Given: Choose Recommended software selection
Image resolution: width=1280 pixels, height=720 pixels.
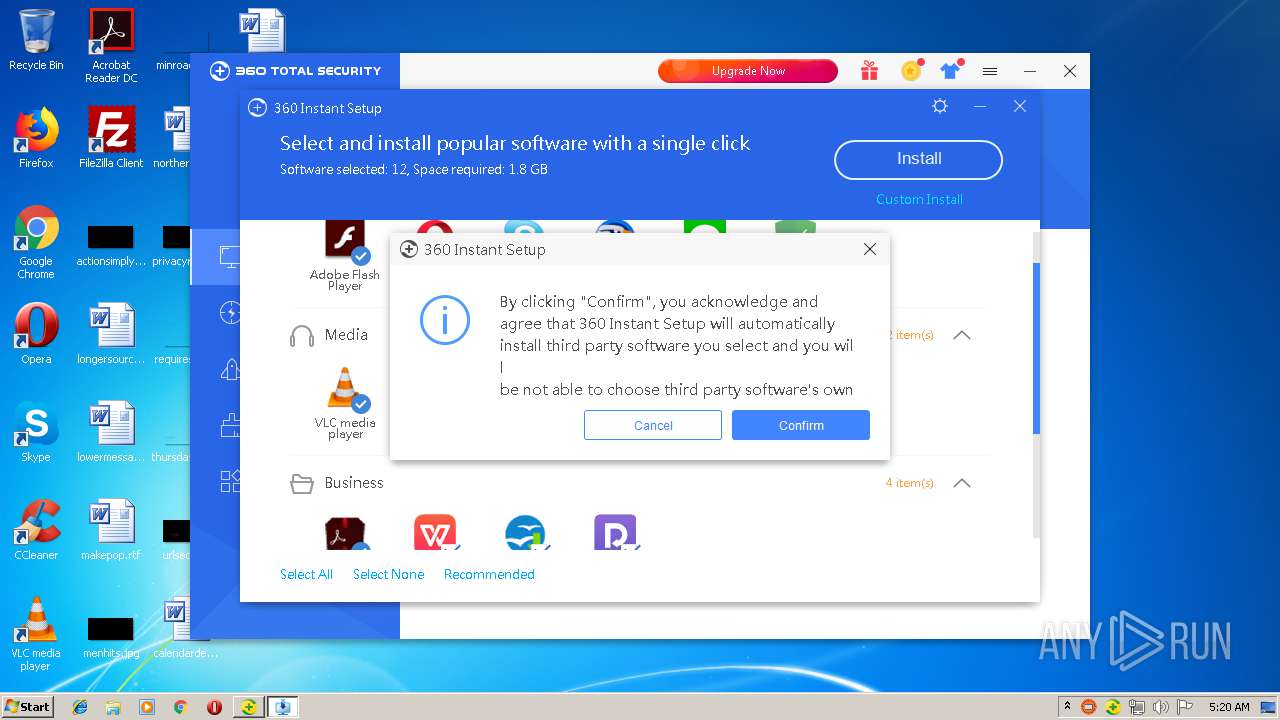Looking at the screenshot, I should [489, 574].
